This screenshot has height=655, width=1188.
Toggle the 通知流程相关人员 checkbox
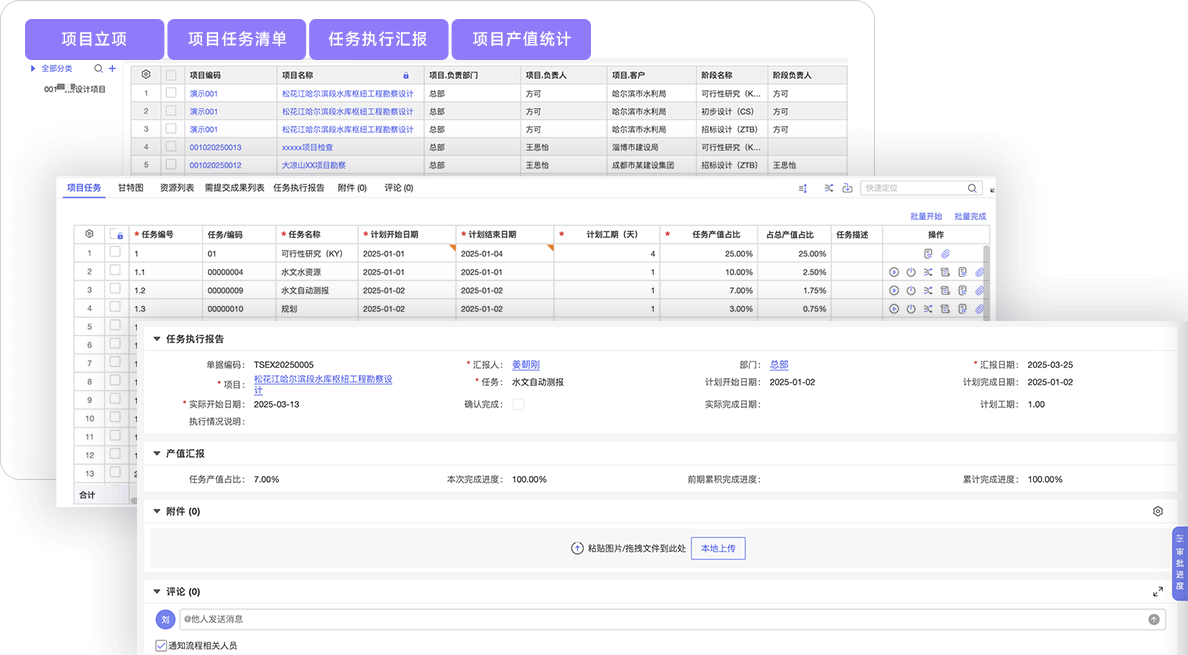[162, 646]
